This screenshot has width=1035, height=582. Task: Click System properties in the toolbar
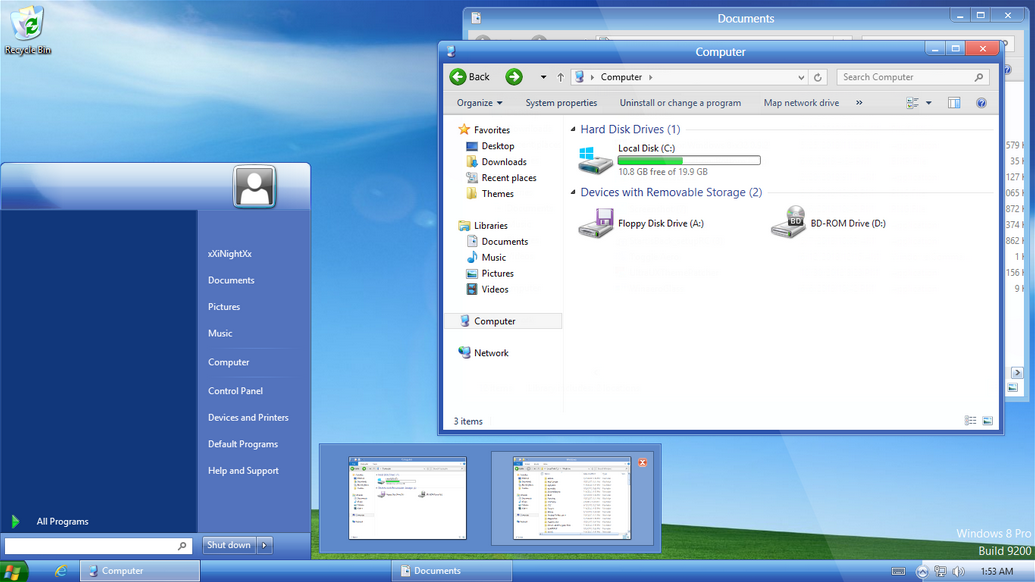click(x=561, y=103)
